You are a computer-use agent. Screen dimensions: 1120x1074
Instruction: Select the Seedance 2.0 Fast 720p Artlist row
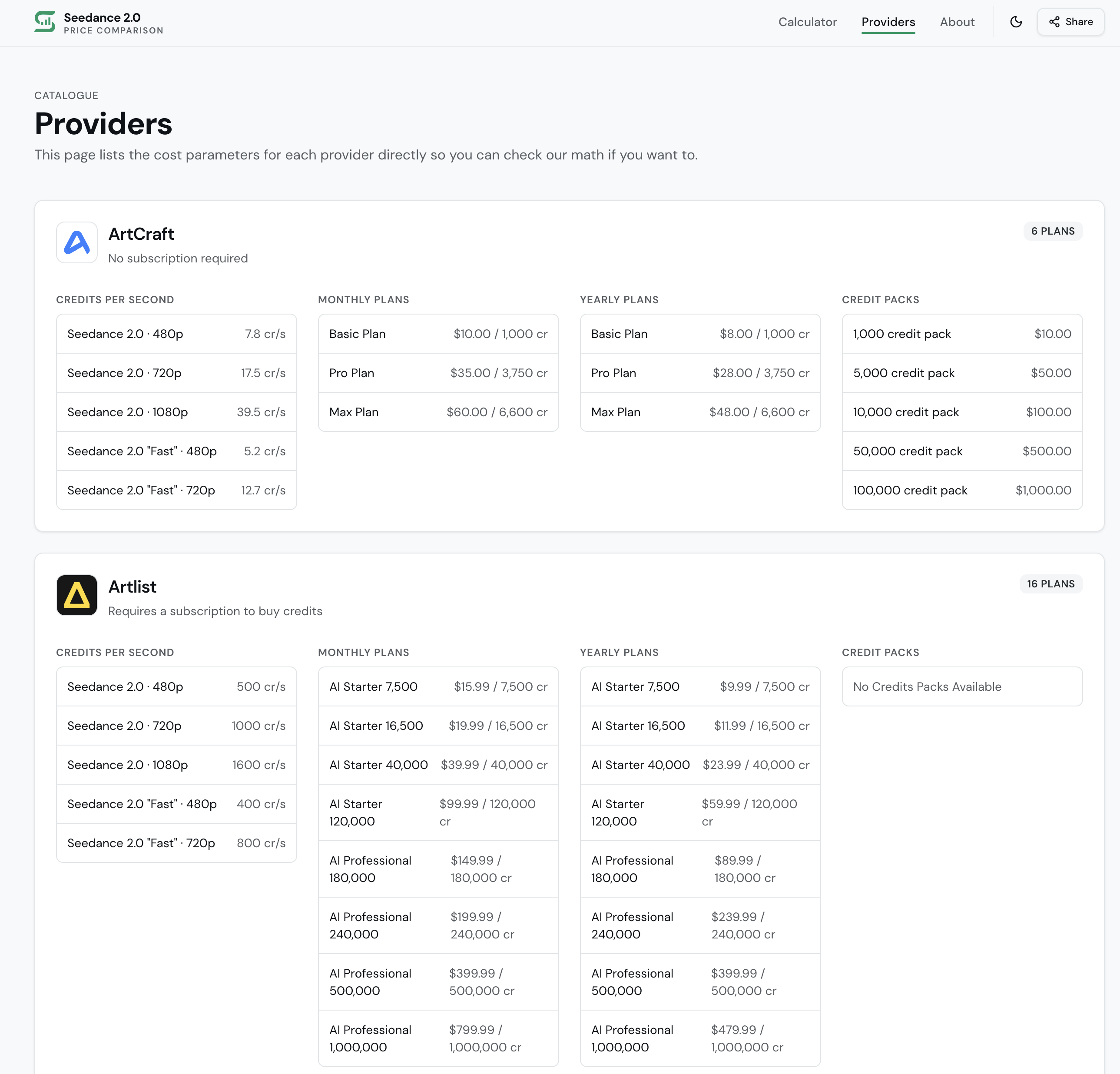[176, 842]
